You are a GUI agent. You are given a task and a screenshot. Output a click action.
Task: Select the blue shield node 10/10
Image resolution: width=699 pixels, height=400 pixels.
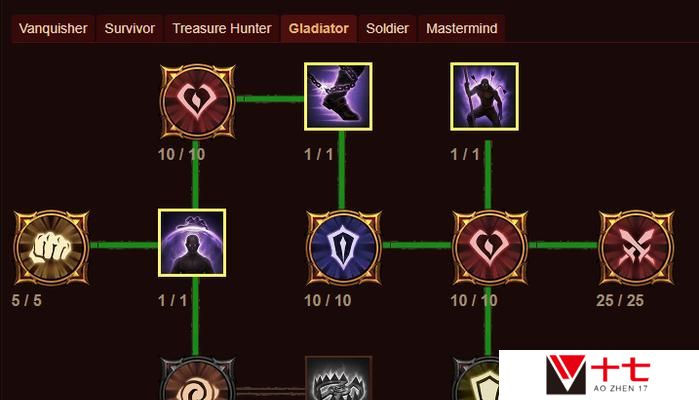tap(344, 247)
